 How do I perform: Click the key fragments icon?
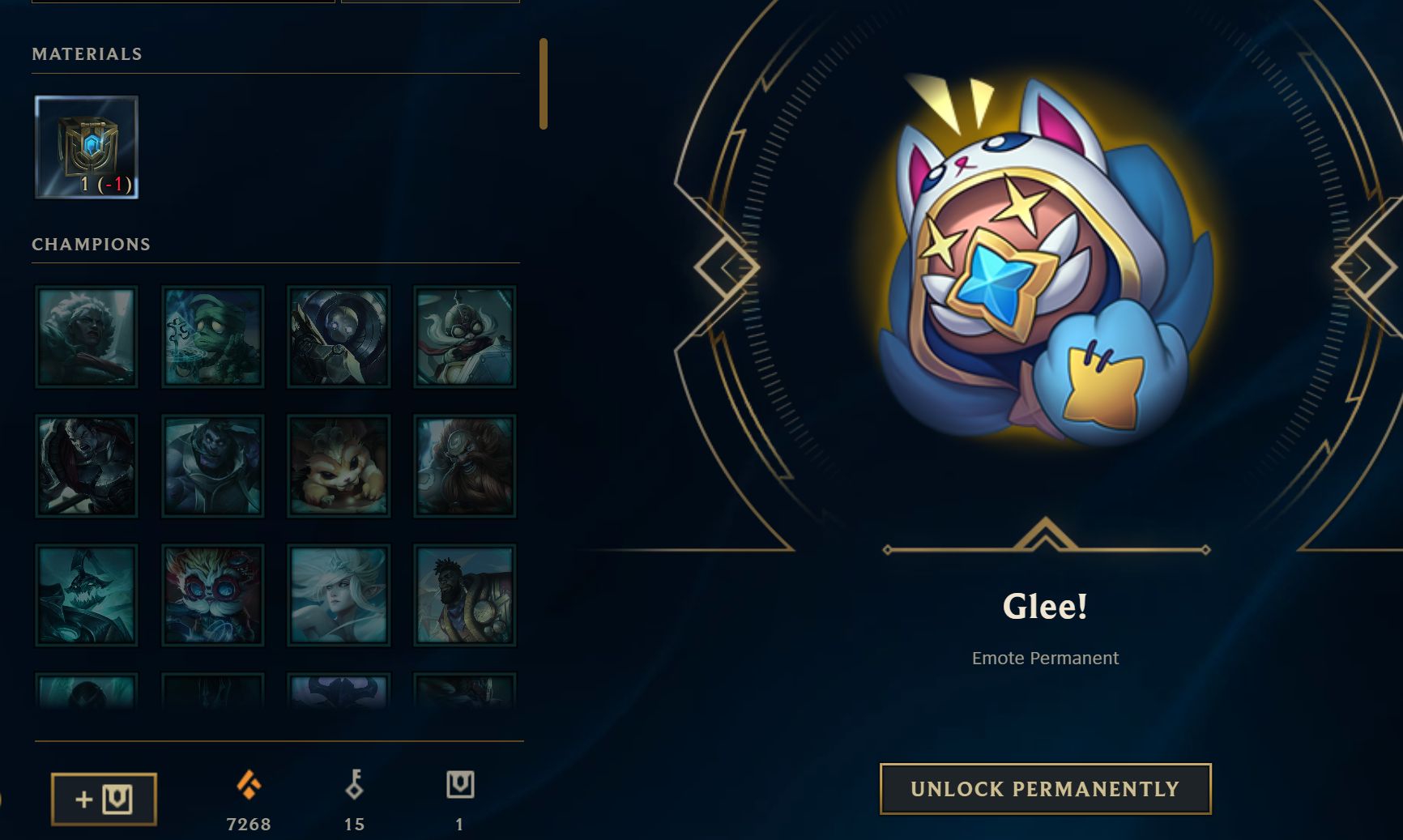[x=354, y=784]
